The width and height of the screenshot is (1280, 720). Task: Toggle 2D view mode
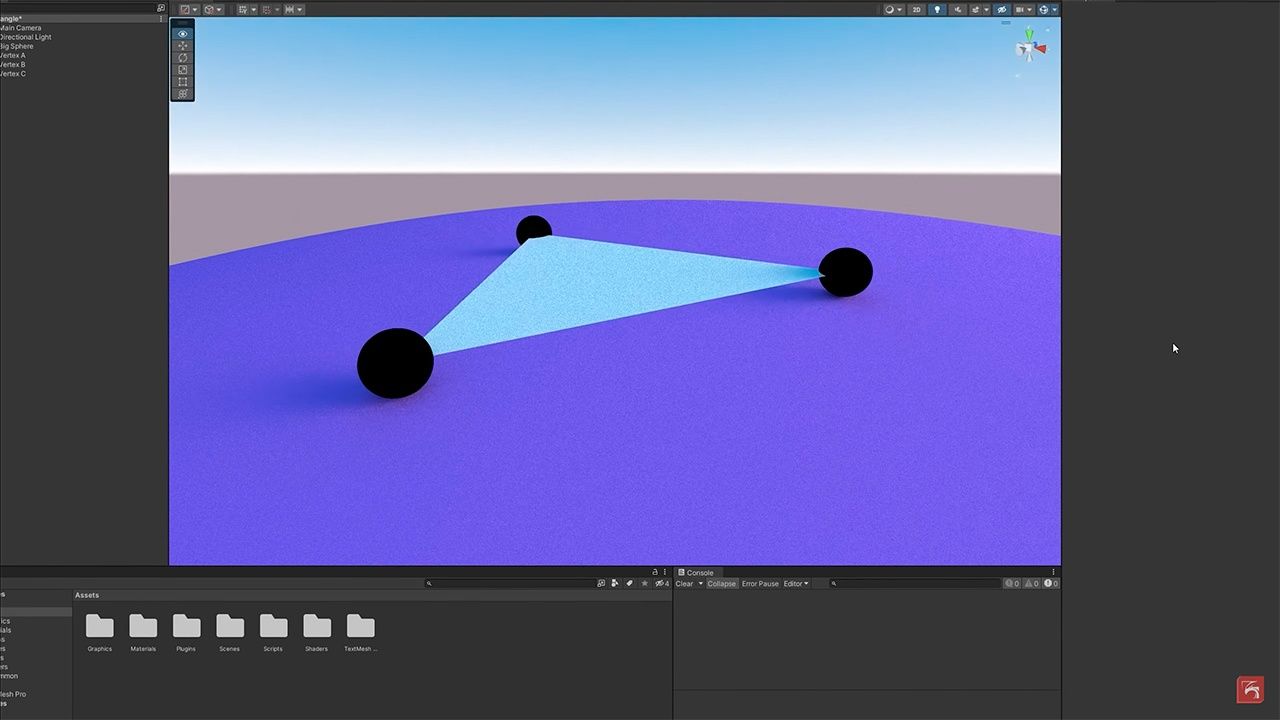click(x=916, y=10)
